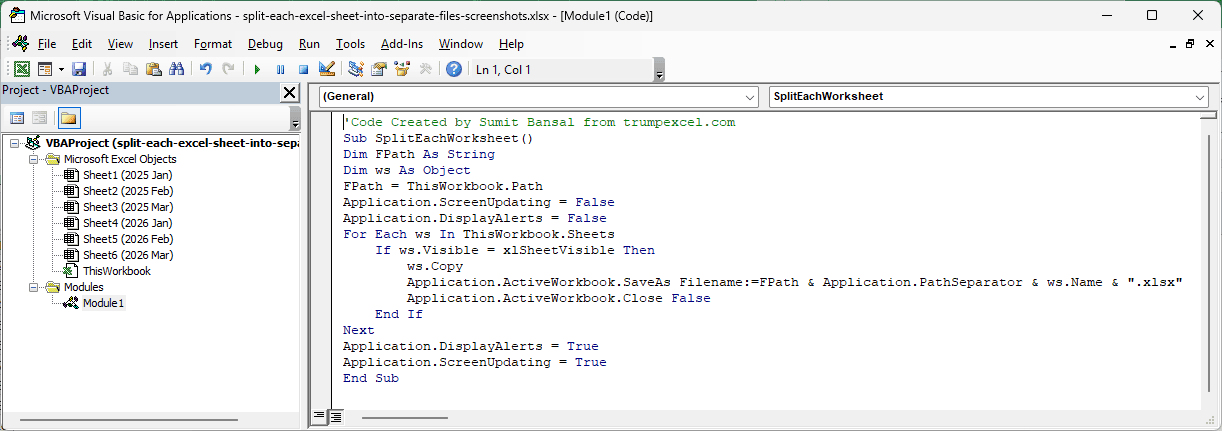Click the Project pane toolbar options arrow
This screenshot has width=1222, height=431.
(294, 119)
